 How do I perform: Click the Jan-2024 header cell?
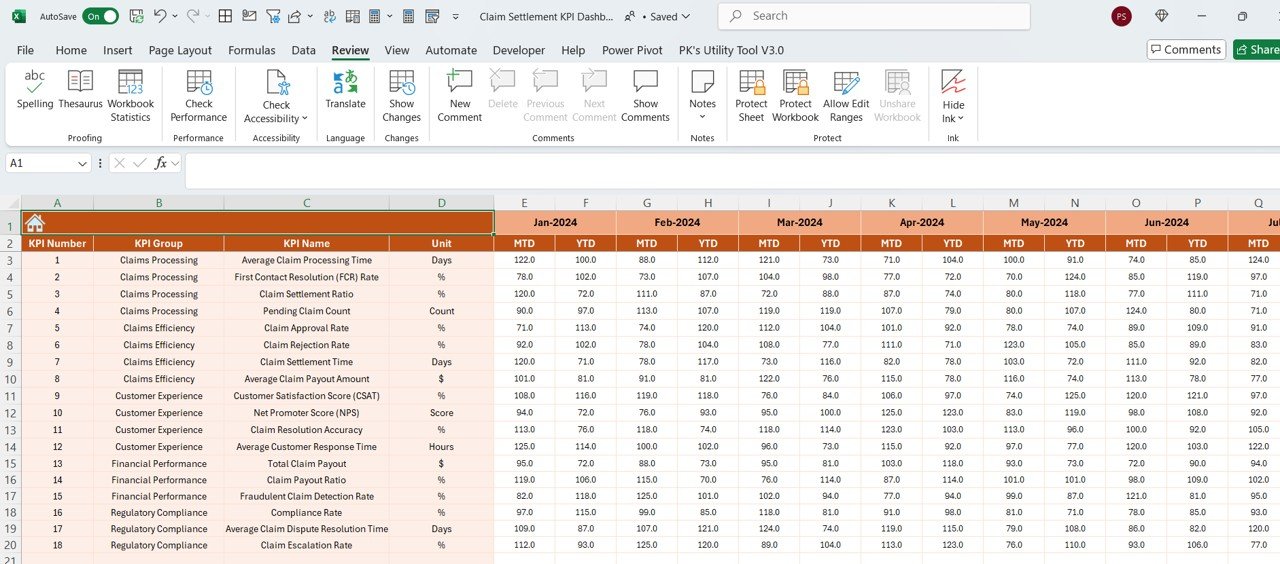coord(555,223)
